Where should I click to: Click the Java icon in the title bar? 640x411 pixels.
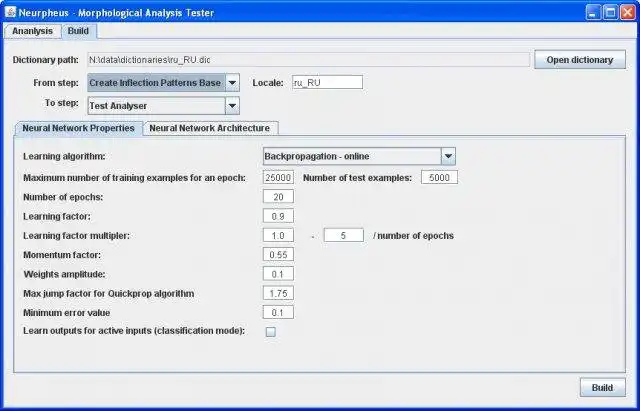(x=10, y=12)
